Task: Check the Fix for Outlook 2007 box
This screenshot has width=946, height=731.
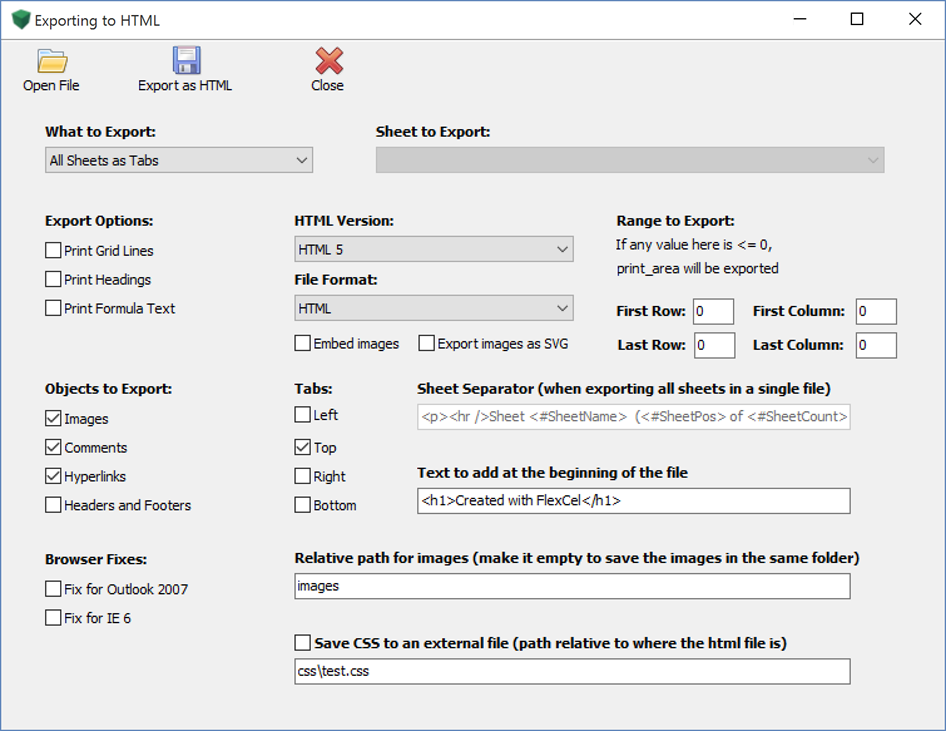Action: tap(54, 590)
